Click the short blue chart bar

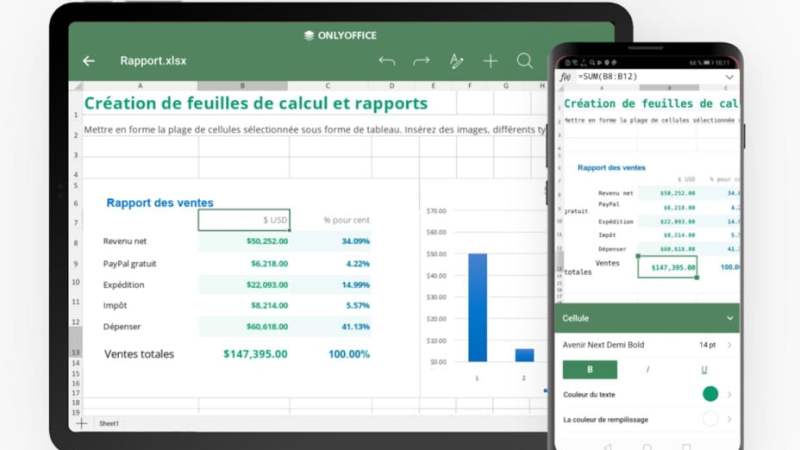(x=524, y=355)
